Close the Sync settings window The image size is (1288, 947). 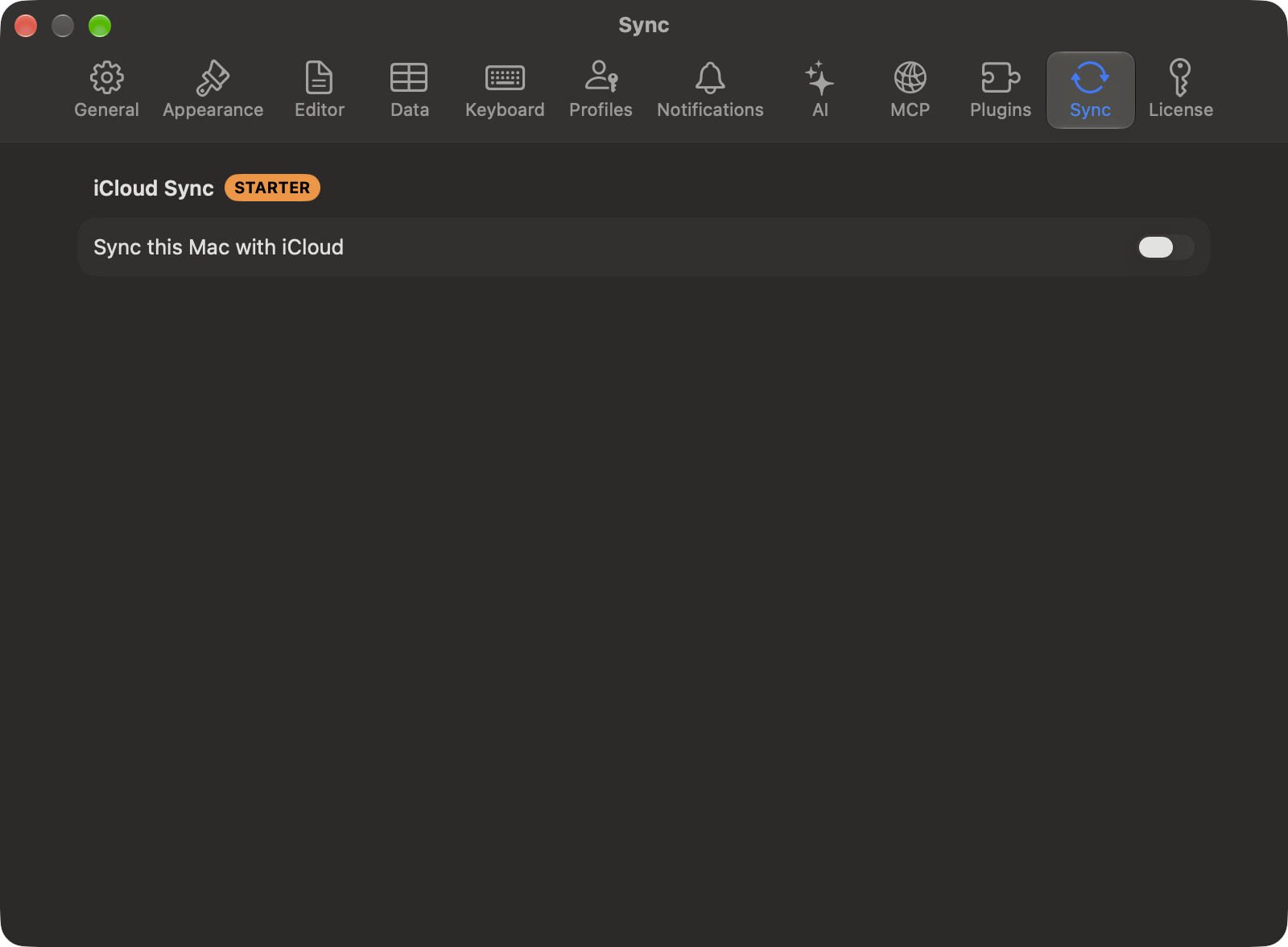(x=26, y=26)
